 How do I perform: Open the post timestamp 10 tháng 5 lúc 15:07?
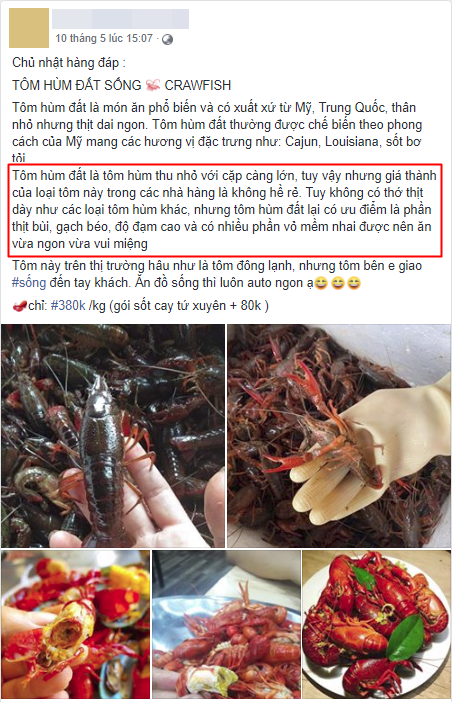(x=104, y=39)
